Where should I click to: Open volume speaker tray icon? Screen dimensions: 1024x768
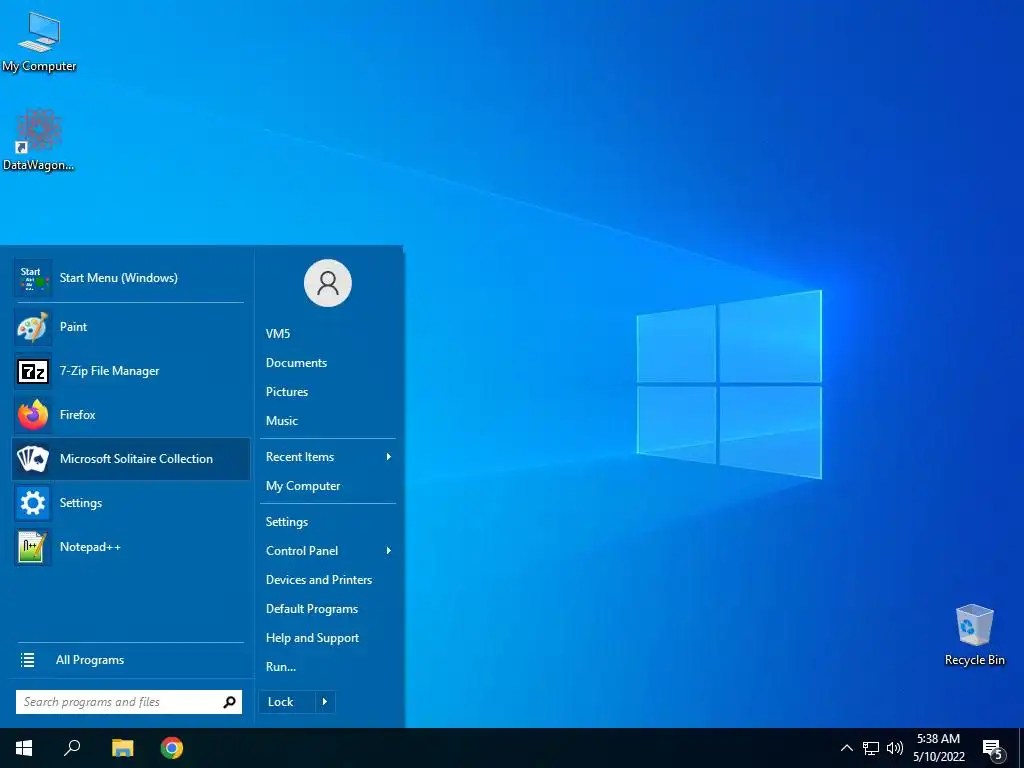tap(895, 748)
